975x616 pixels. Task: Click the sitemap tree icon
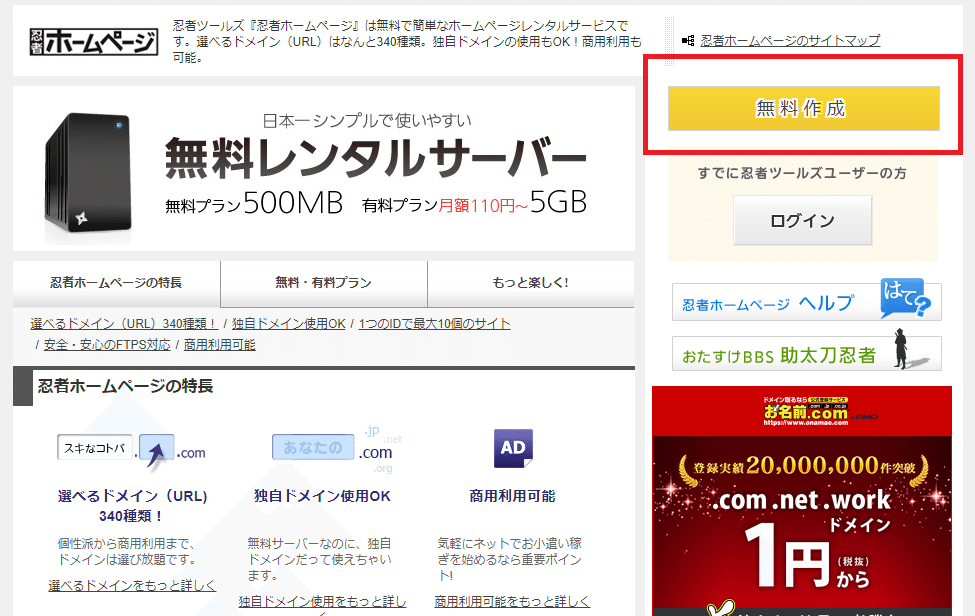[x=688, y=40]
